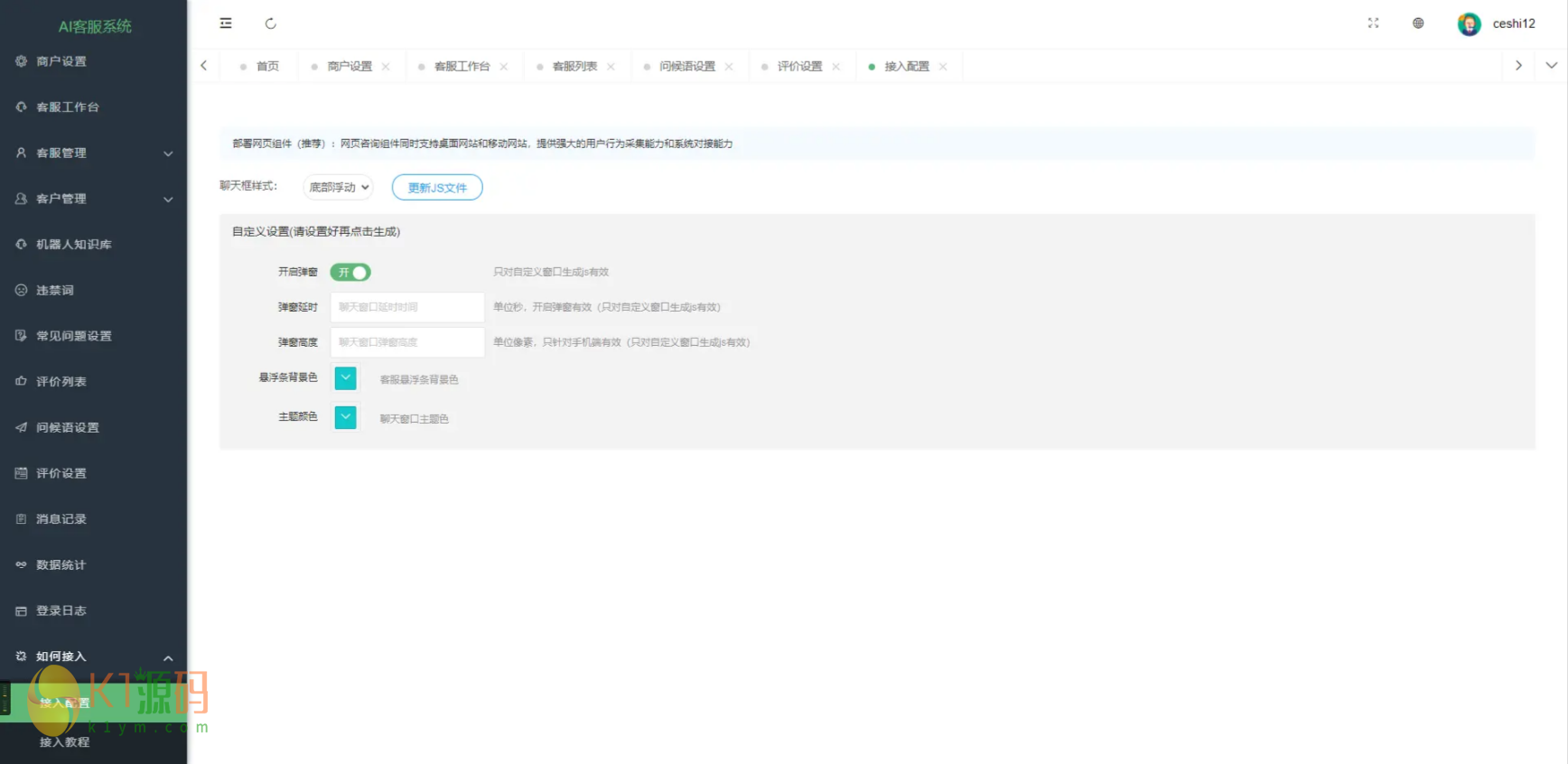Open the 聊天框样式 dropdown
This screenshot has height=764, width=1568.
pos(339,188)
